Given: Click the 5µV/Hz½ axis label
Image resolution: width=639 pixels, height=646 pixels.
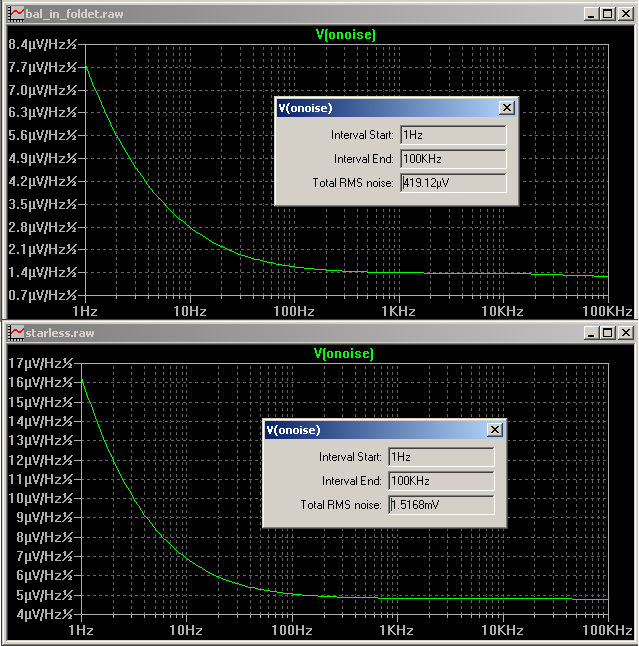Looking at the screenshot, I should 44,595.
